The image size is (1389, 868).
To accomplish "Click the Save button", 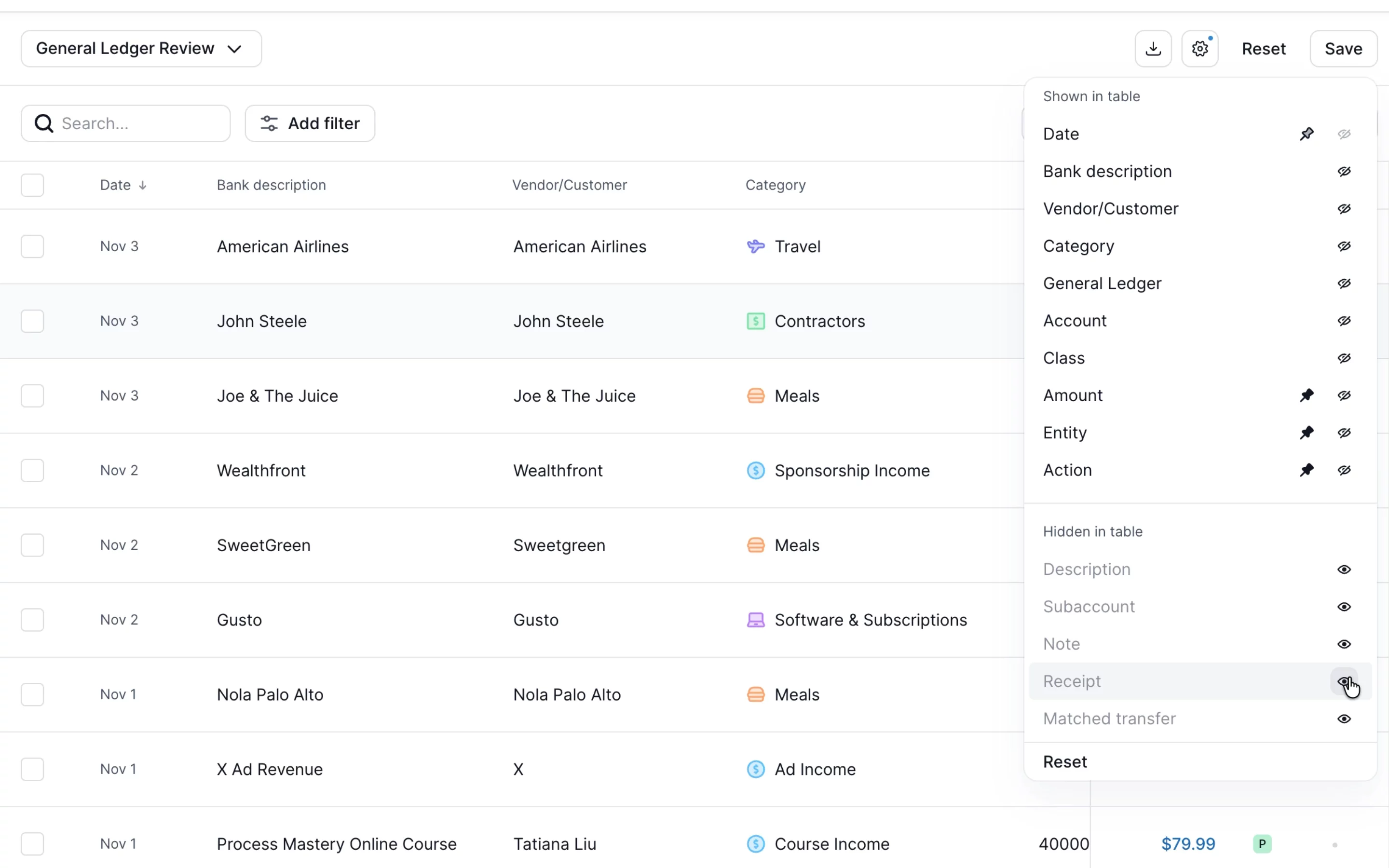I will (x=1343, y=49).
